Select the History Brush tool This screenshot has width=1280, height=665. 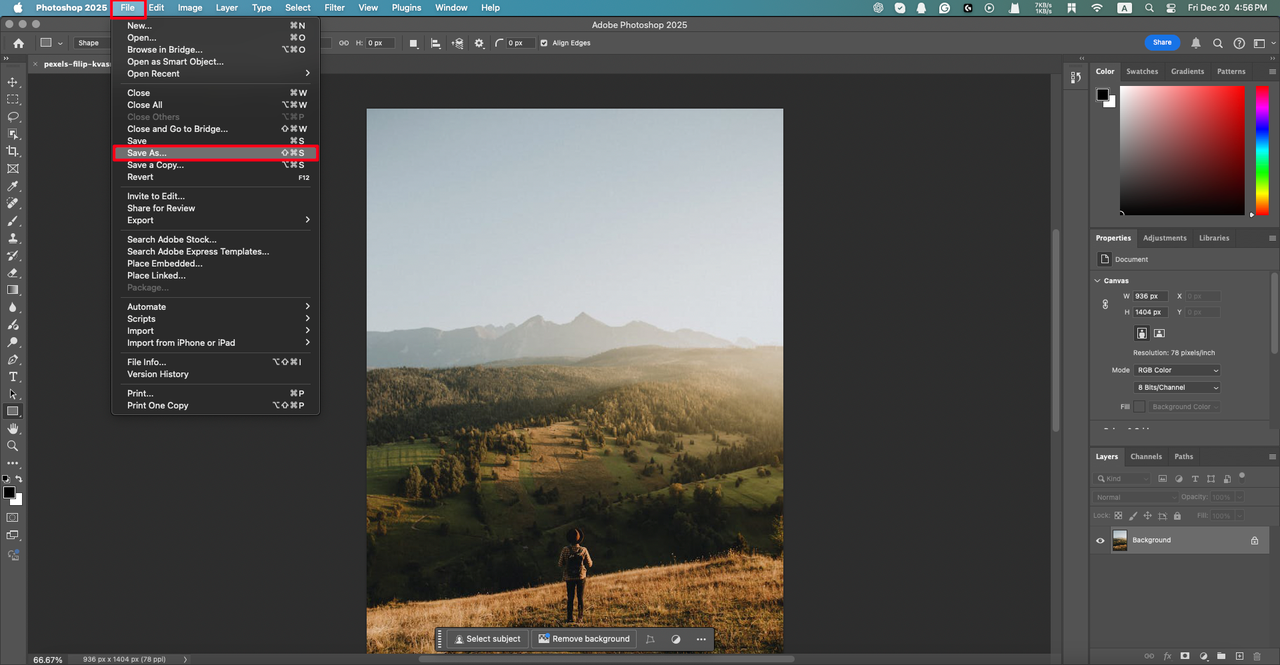click(x=13, y=255)
